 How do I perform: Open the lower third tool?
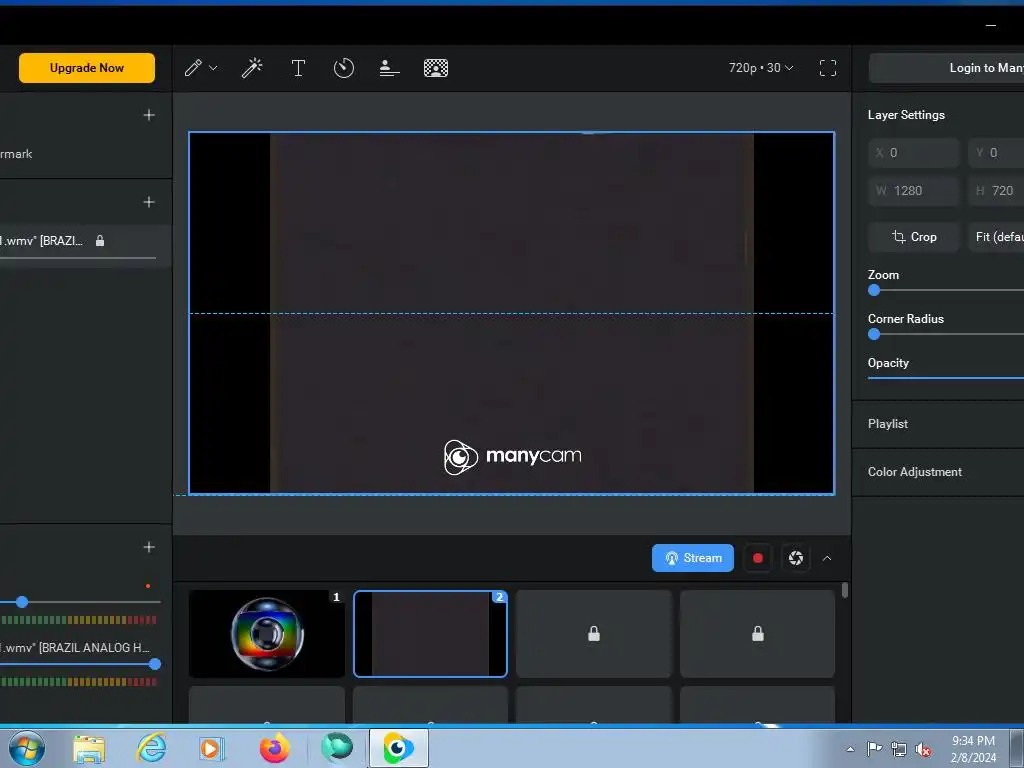click(x=389, y=68)
